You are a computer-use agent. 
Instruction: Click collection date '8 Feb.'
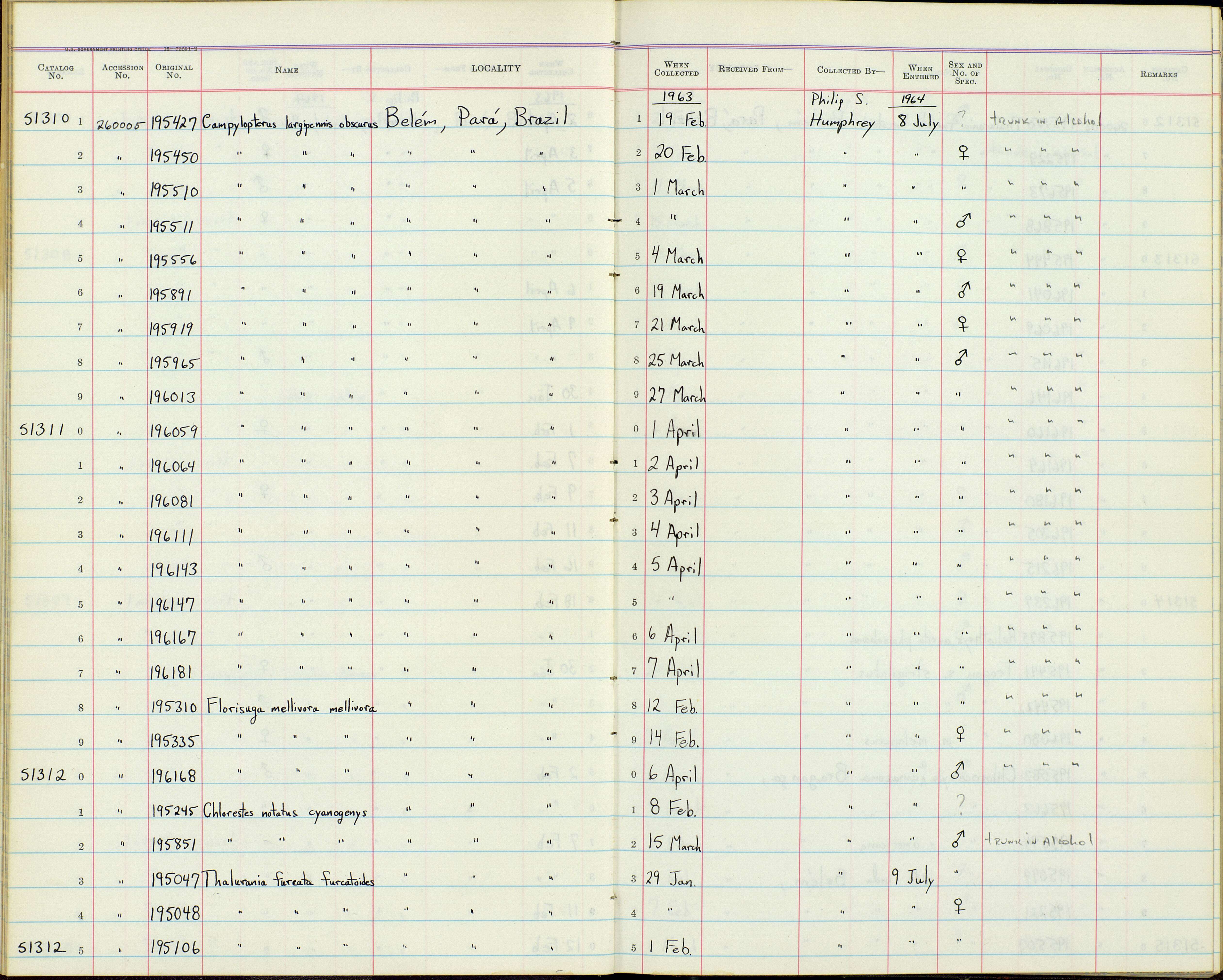tap(673, 808)
